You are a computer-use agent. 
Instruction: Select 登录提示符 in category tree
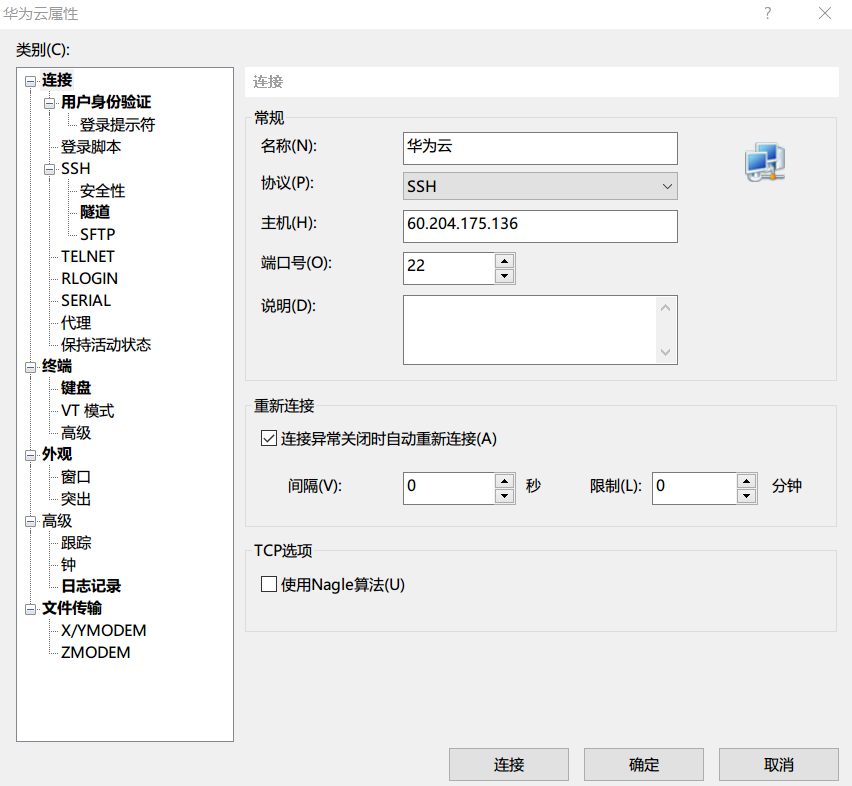[117, 124]
